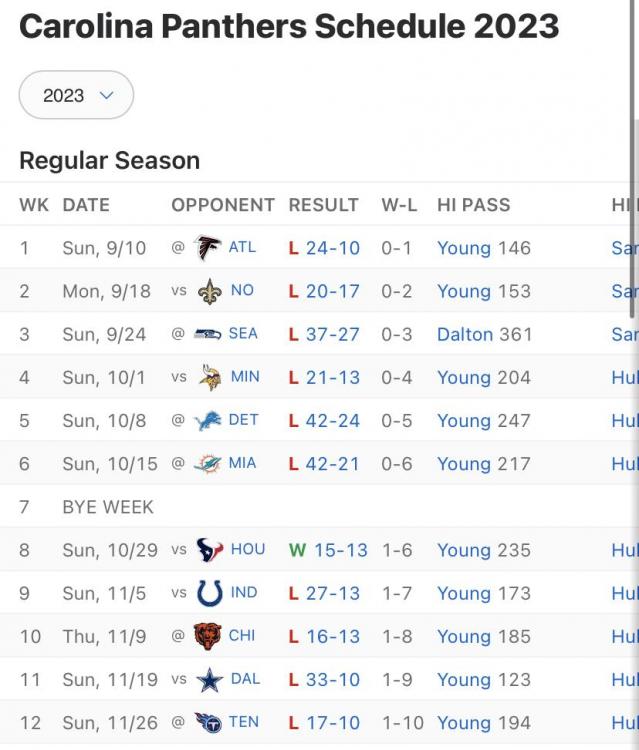
Task: Click the Dallas Cowboys star logo
Action: 209,680
